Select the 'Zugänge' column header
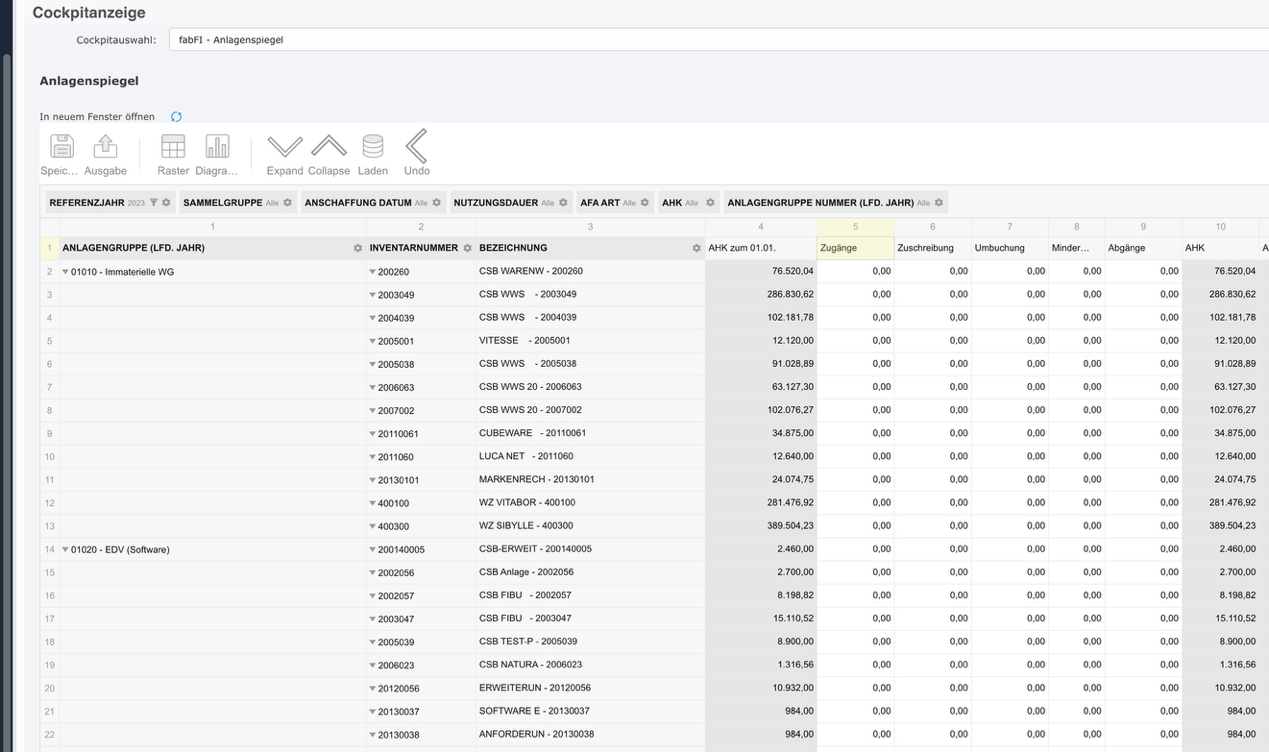This screenshot has height=752, width=1269. tap(838, 248)
